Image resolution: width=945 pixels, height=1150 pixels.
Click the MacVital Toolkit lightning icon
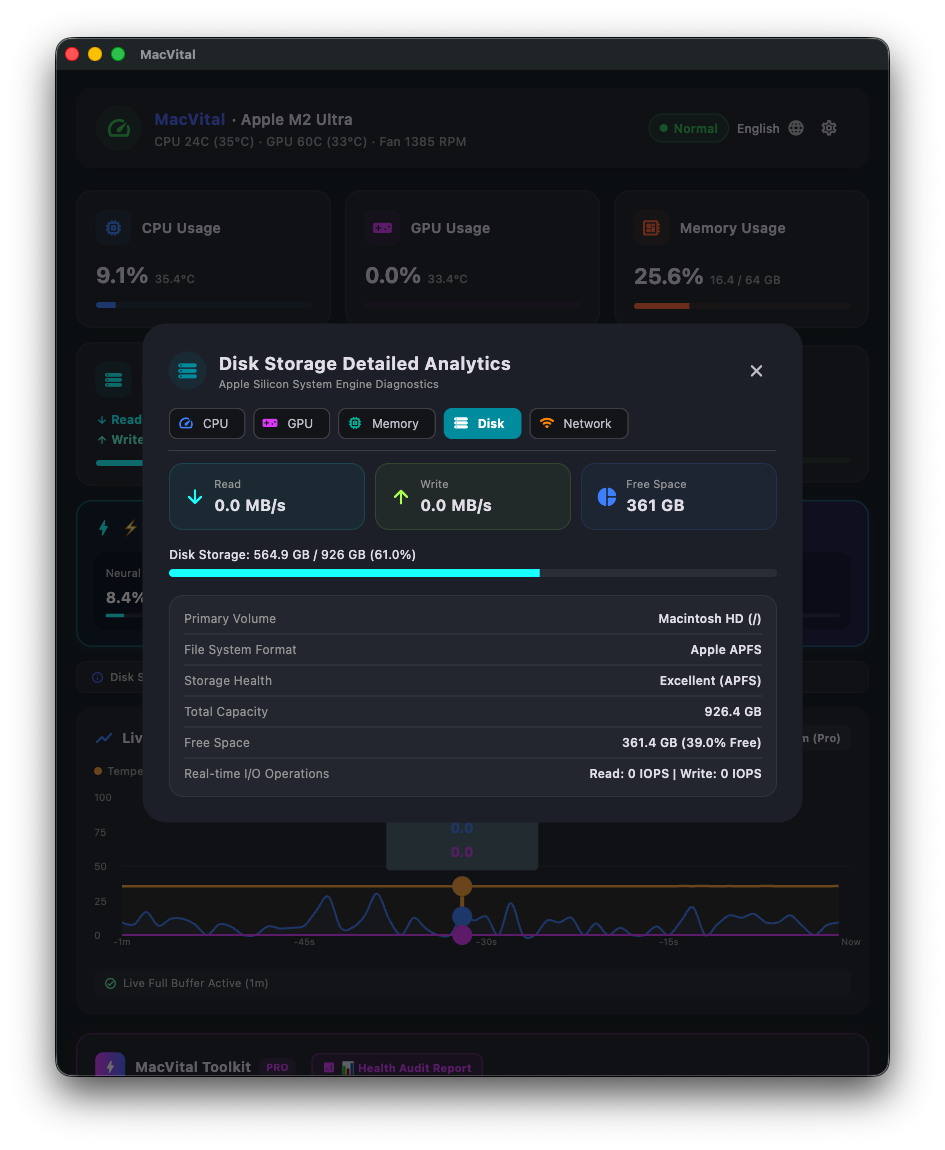click(110, 1066)
